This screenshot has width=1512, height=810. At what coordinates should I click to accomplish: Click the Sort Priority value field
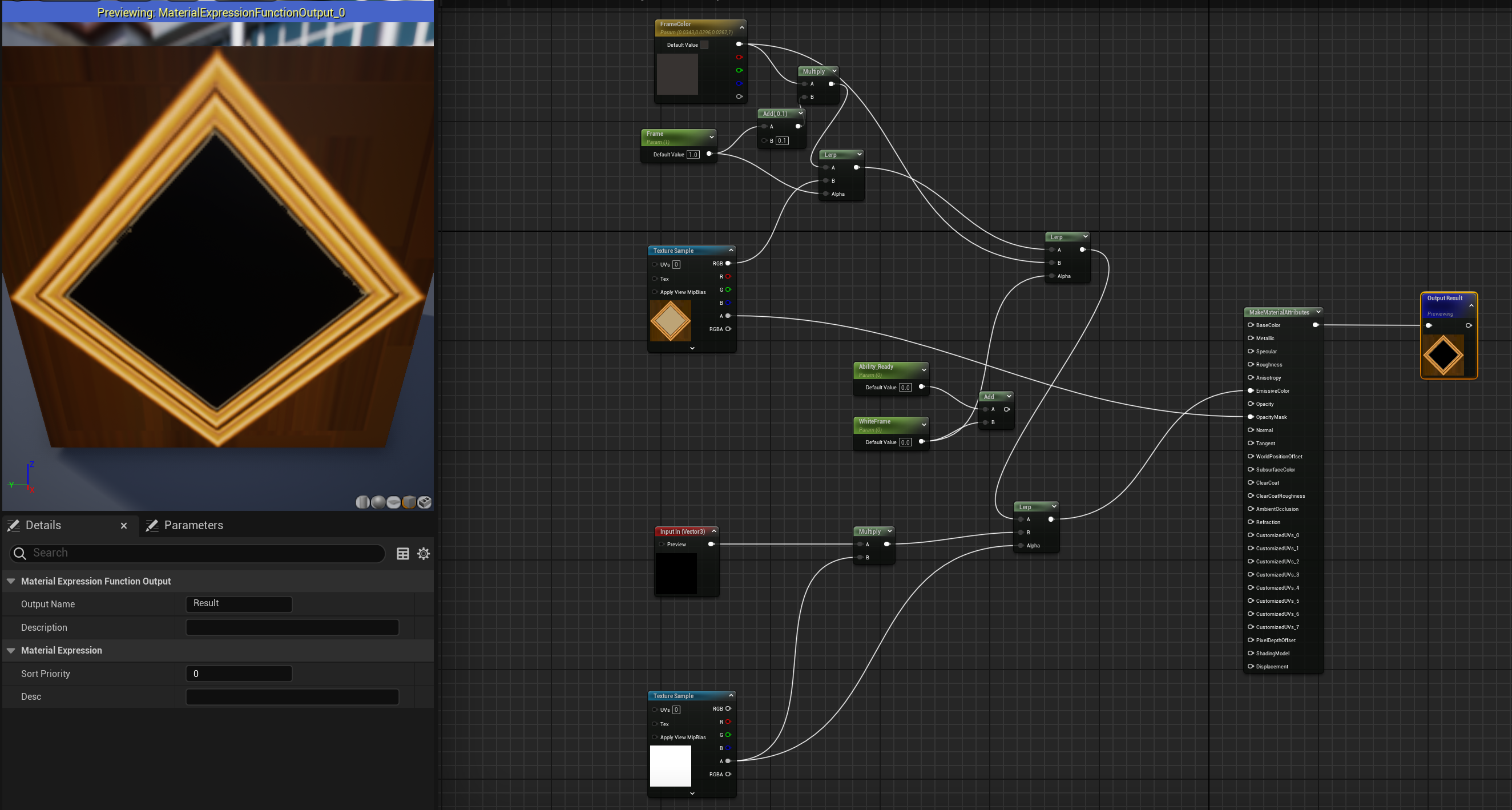[239, 673]
